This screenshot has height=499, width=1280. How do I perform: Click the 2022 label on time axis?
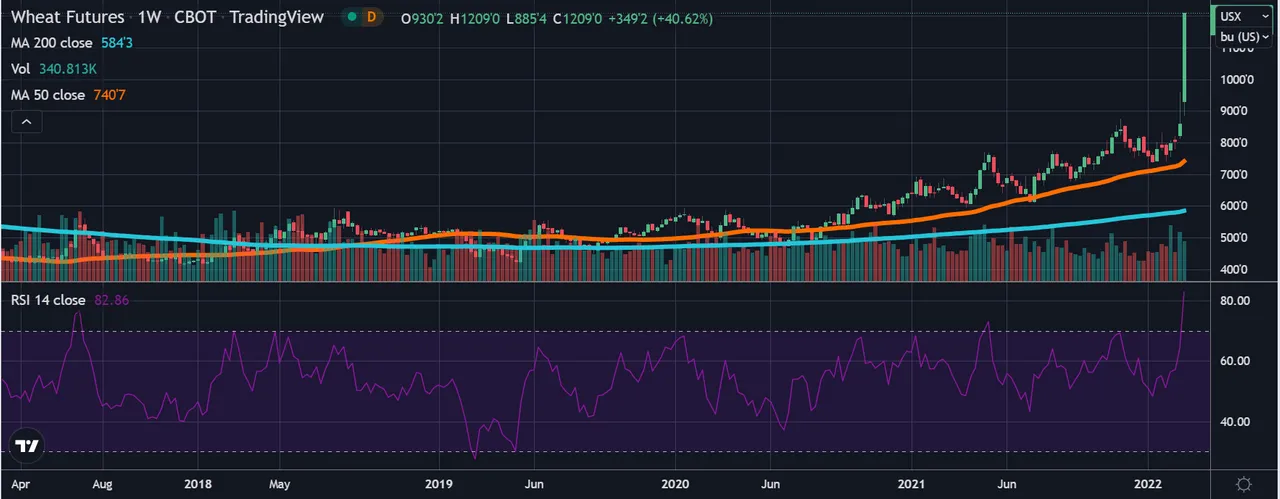pos(1147,484)
